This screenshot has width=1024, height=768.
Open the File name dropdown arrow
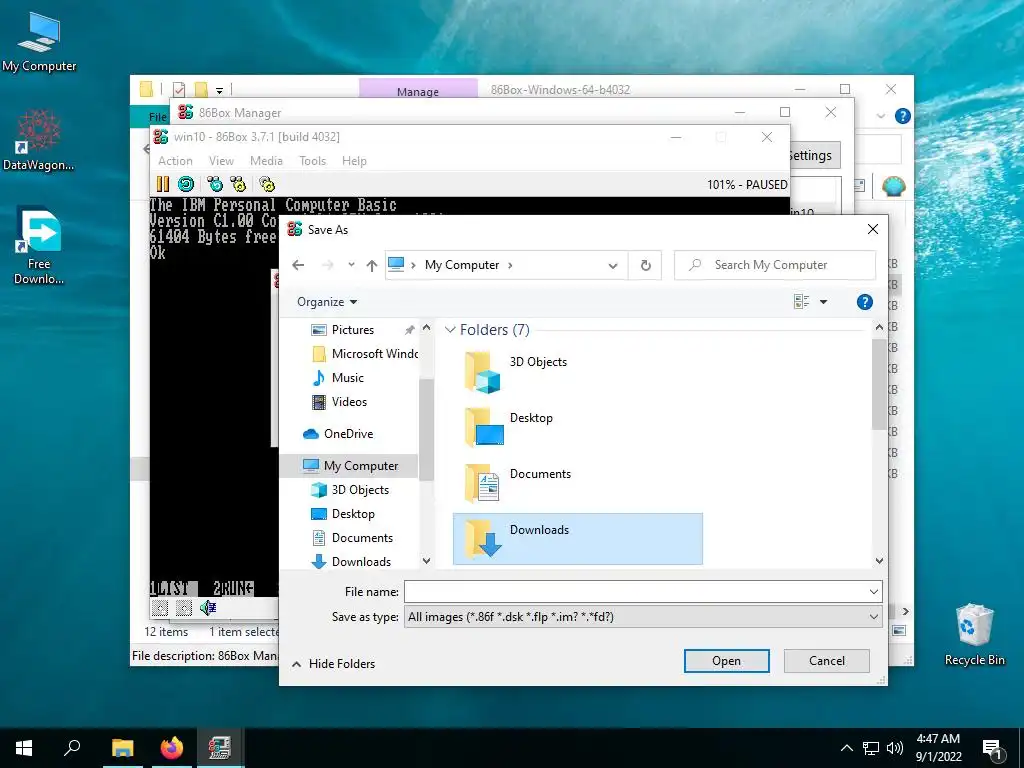coord(874,592)
